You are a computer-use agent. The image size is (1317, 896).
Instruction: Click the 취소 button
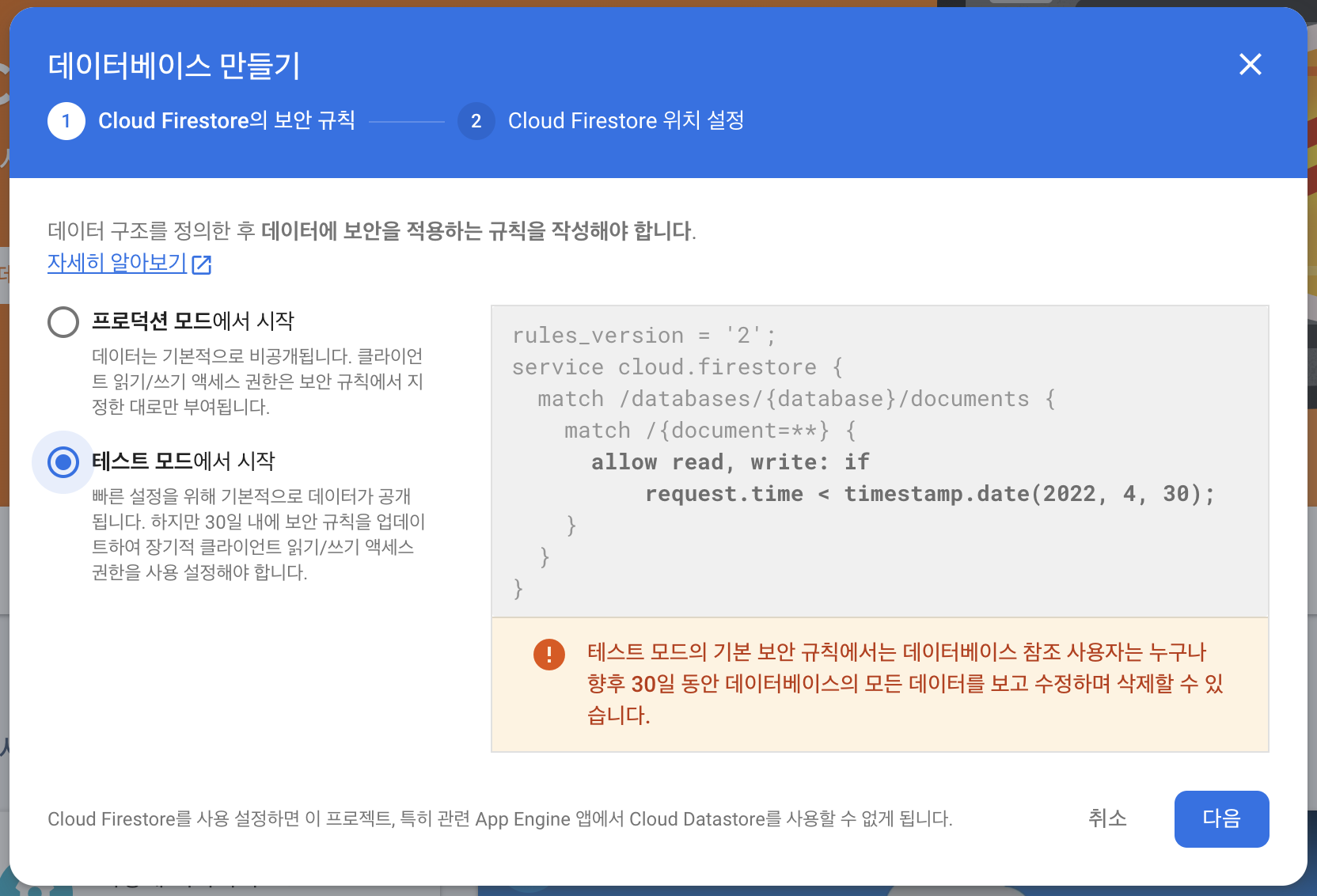coord(1107,818)
